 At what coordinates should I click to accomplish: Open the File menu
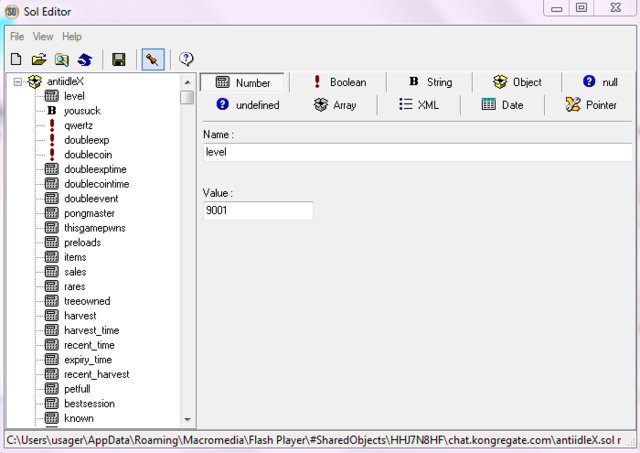[x=17, y=36]
